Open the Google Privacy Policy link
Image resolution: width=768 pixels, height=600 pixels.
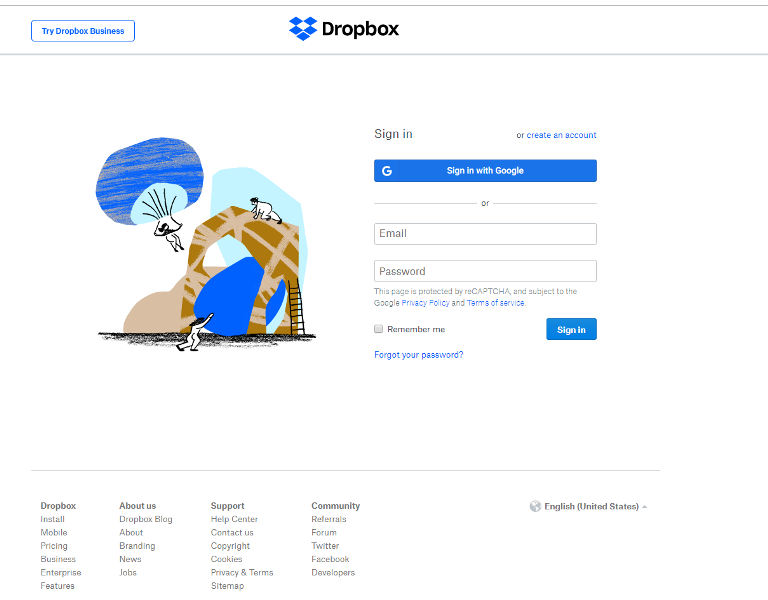coord(425,303)
